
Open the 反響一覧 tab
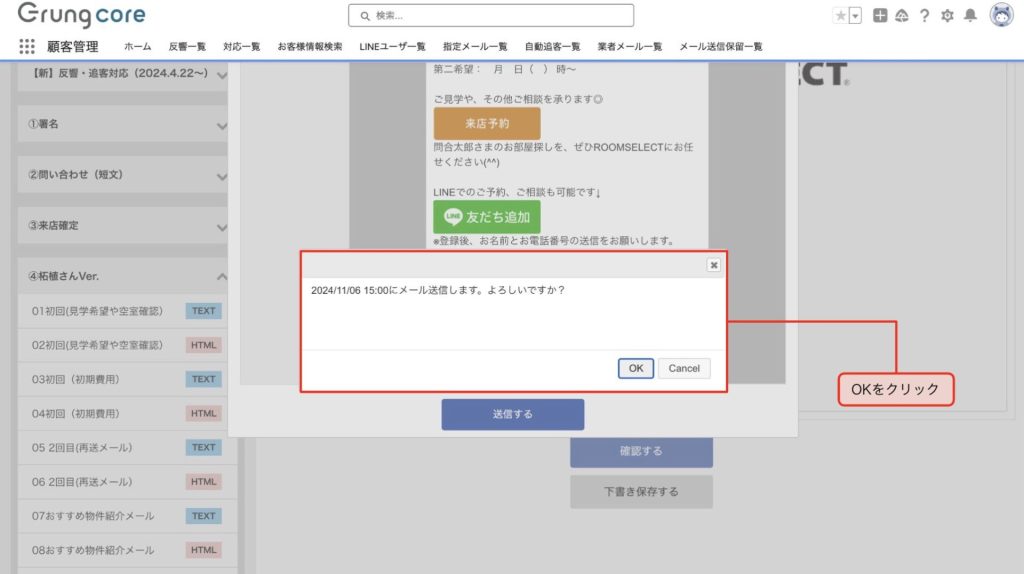pos(187,46)
